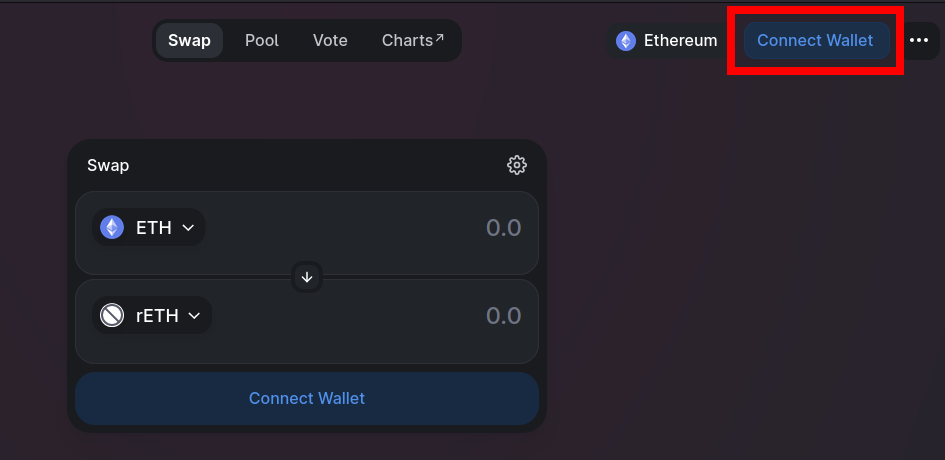Select the ETH token name label
Viewport: 945px width, 460px height.
[x=154, y=228]
